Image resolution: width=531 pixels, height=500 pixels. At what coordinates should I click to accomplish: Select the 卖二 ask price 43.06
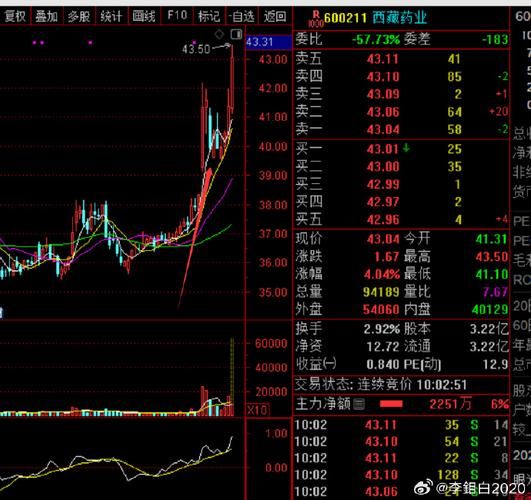tap(383, 112)
